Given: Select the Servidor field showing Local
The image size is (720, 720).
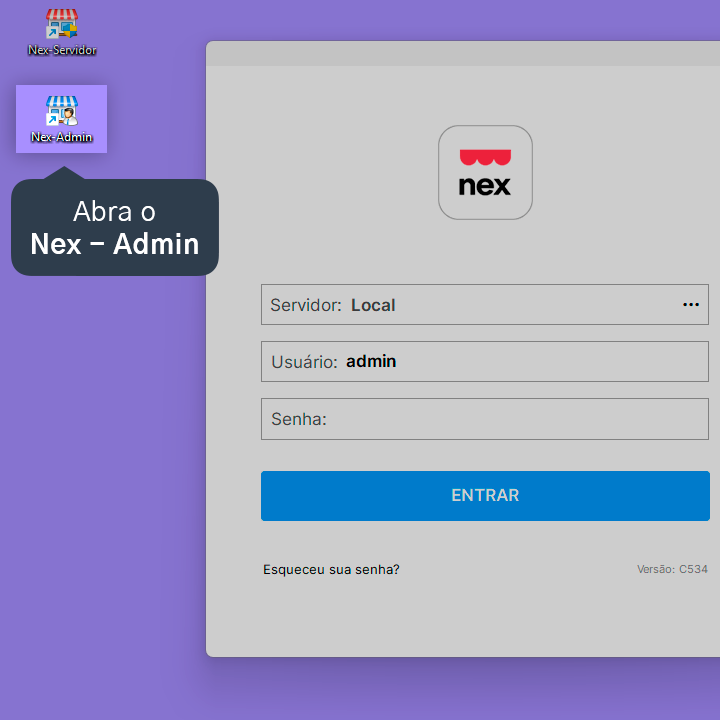Looking at the screenshot, I should [485, 304].
